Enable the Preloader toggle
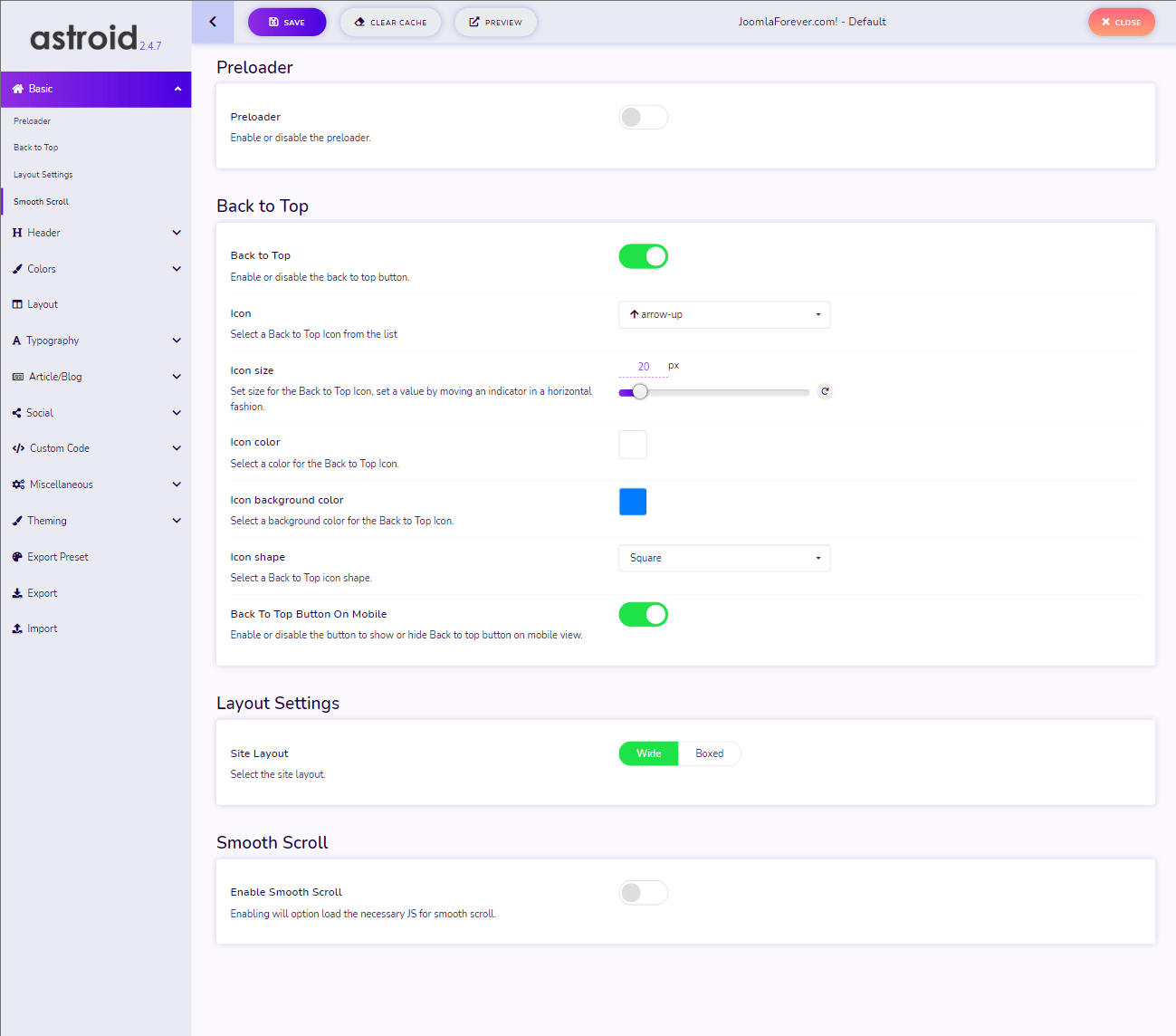 [x=643, y=118]
